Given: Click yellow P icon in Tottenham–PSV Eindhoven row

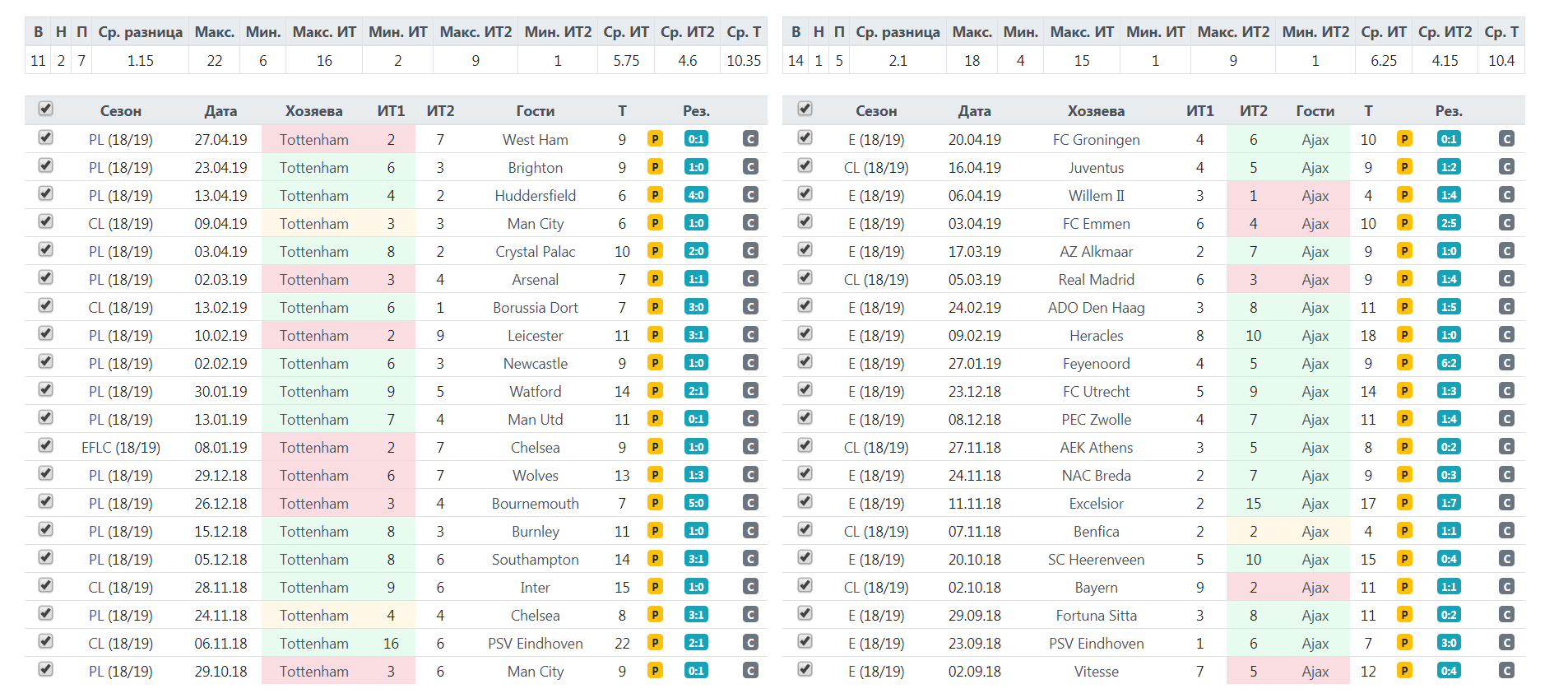Looking at the screenshot, I should coord(655,643).
